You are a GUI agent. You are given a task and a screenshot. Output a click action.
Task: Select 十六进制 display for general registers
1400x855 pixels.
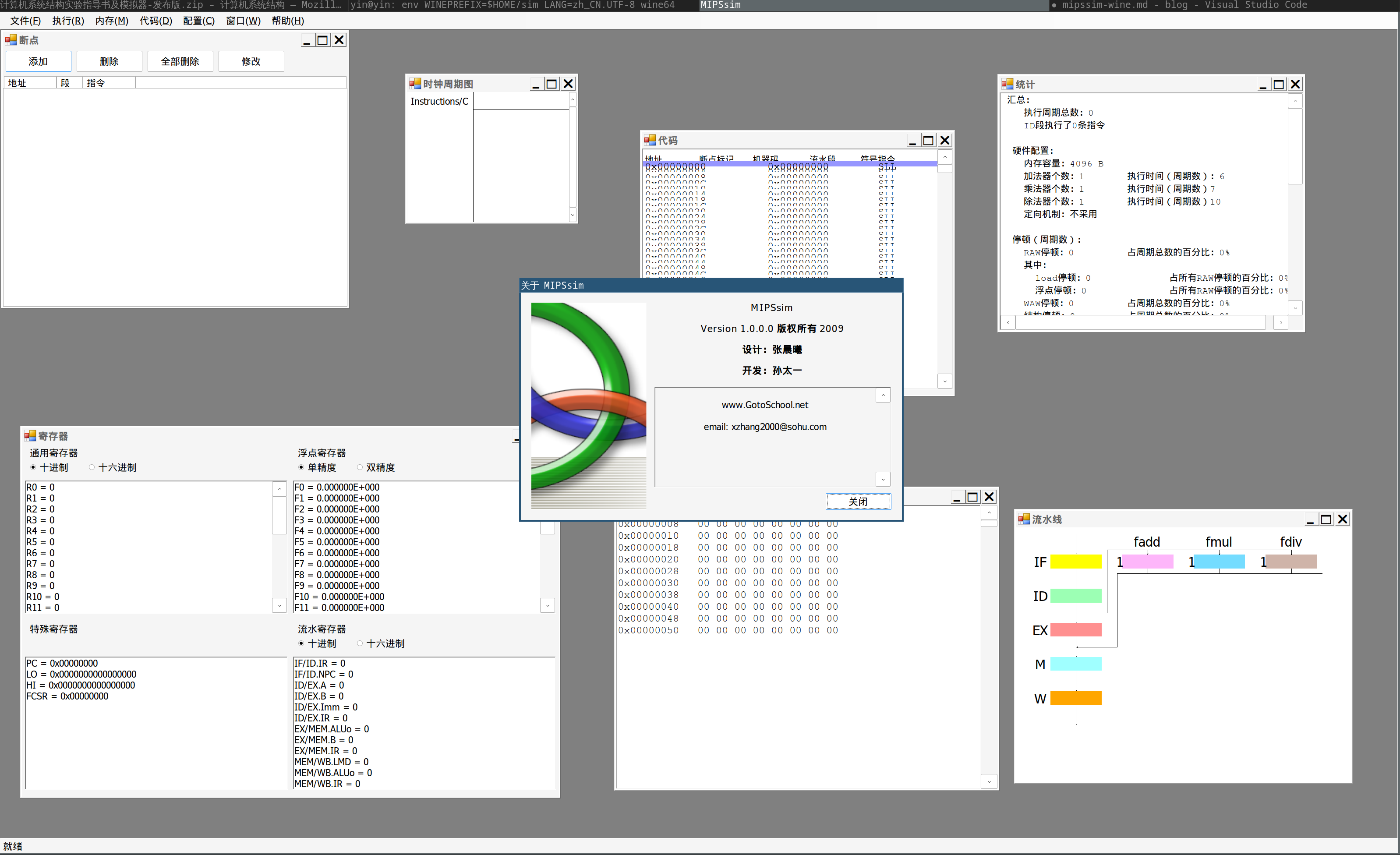point(92,467)
